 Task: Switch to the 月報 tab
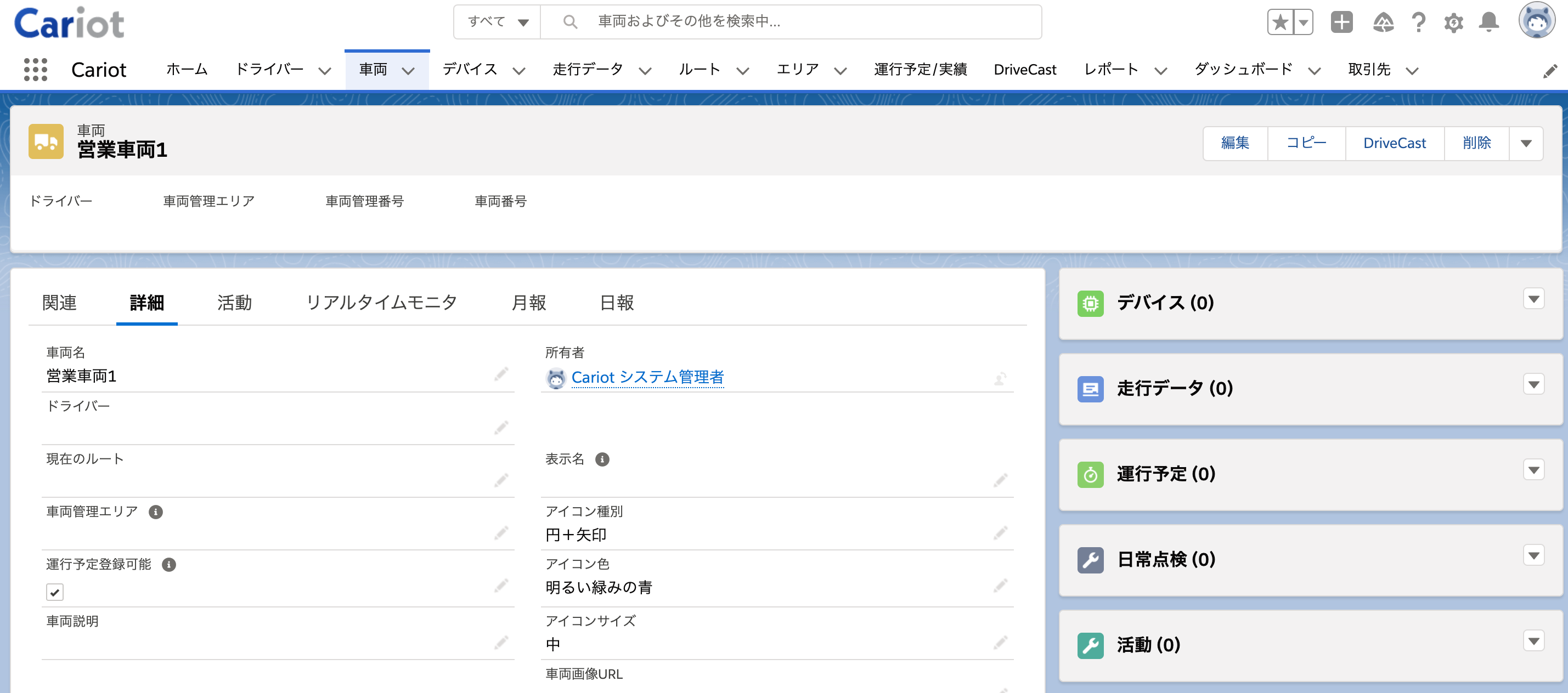click(528, 303)
